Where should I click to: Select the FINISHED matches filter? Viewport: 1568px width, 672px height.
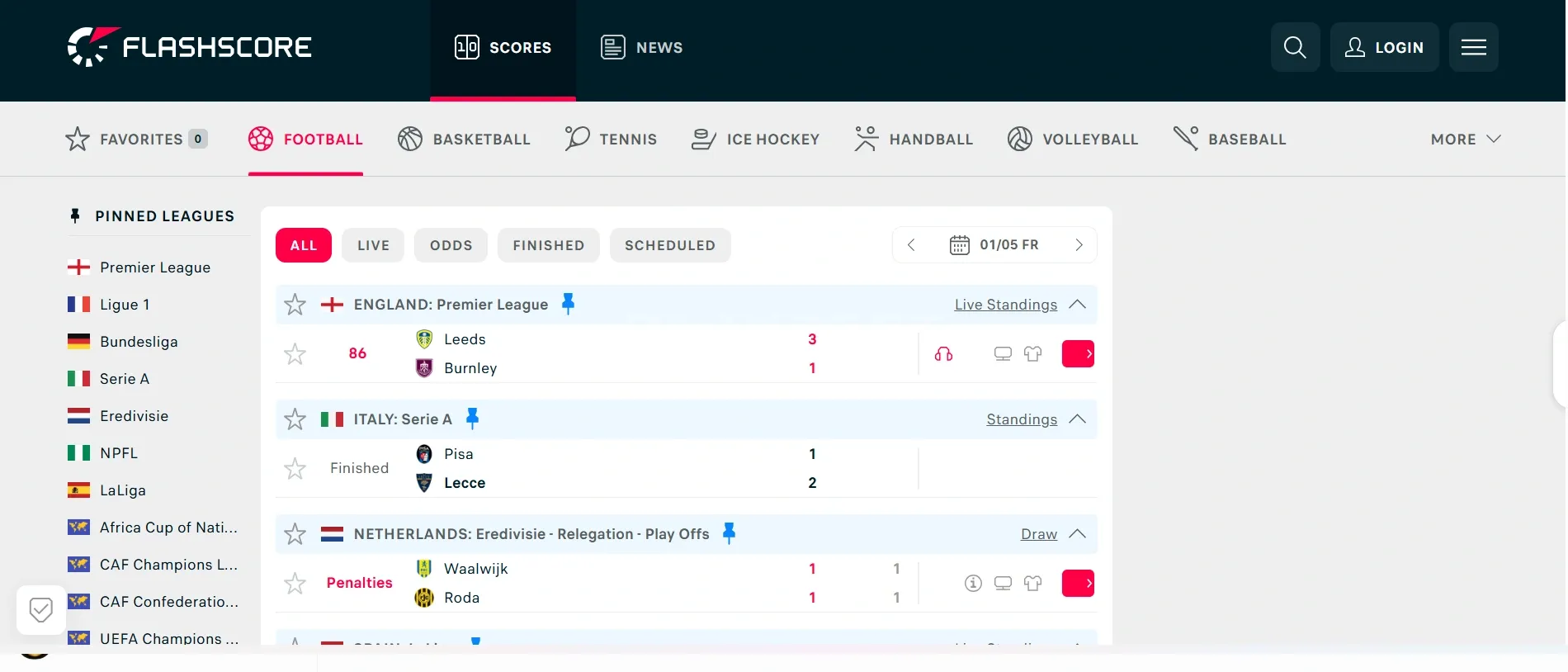coord(549,245)
